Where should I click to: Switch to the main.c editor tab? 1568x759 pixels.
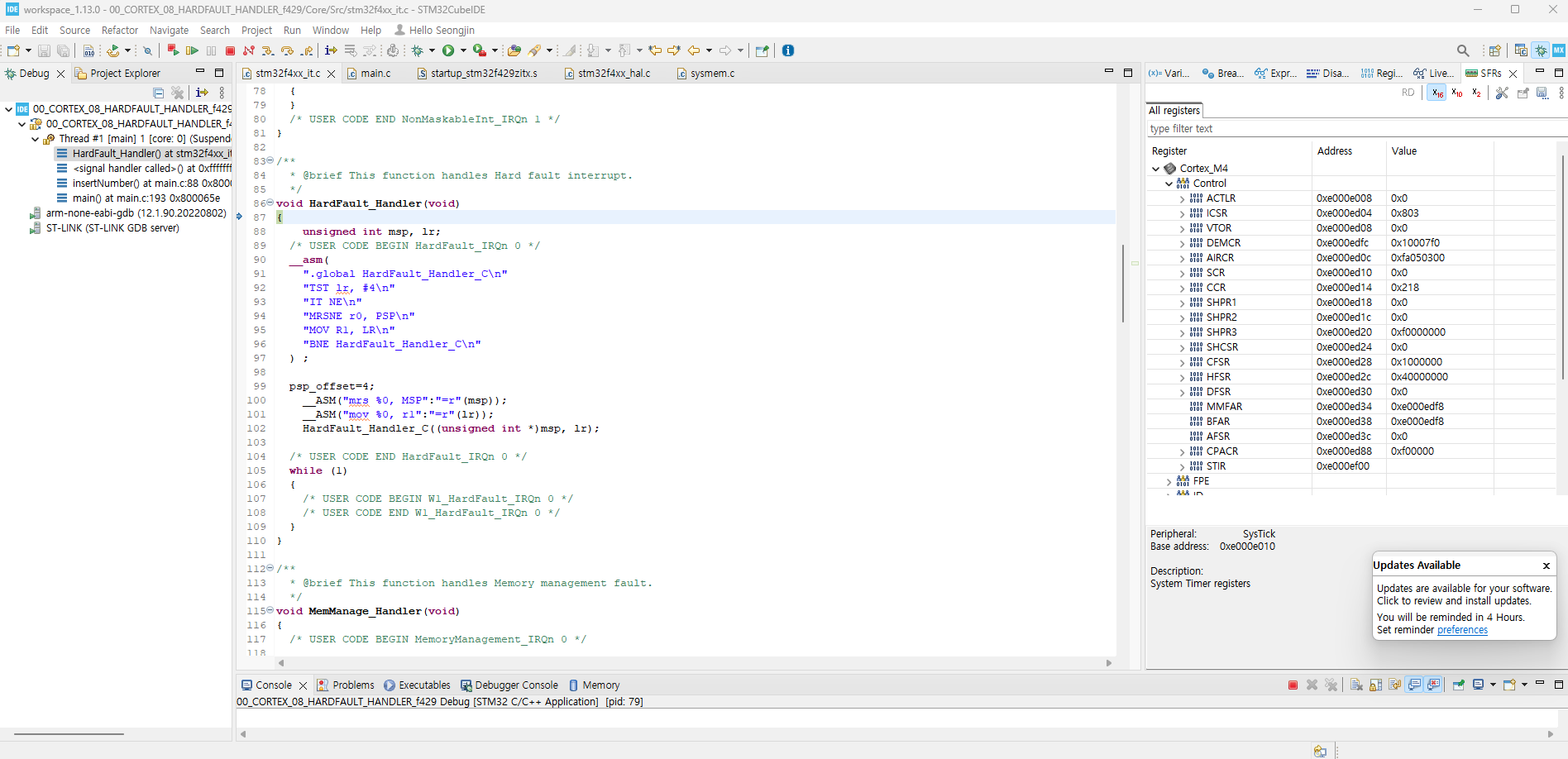(x=368, y=73)
